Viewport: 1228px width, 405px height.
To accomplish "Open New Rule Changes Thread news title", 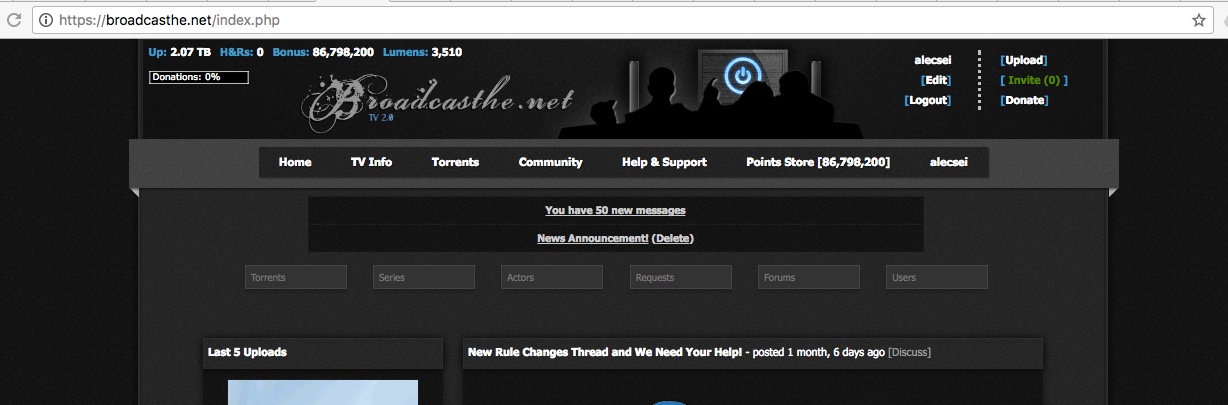I will 605,352.
